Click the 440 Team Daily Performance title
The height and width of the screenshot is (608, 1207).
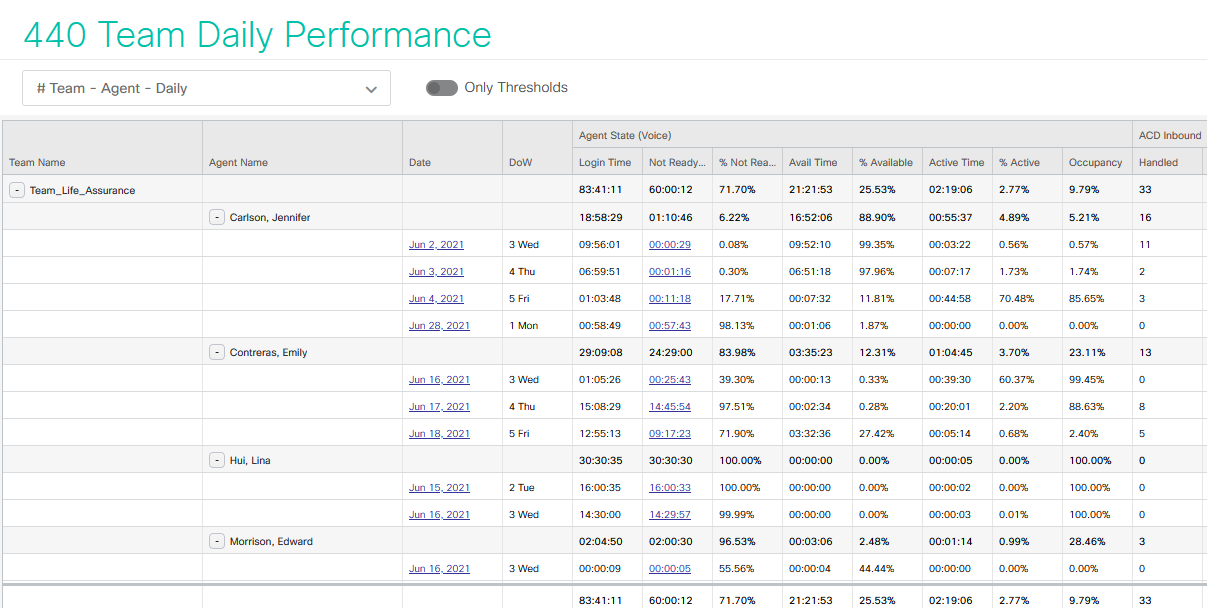coord(257,34)
